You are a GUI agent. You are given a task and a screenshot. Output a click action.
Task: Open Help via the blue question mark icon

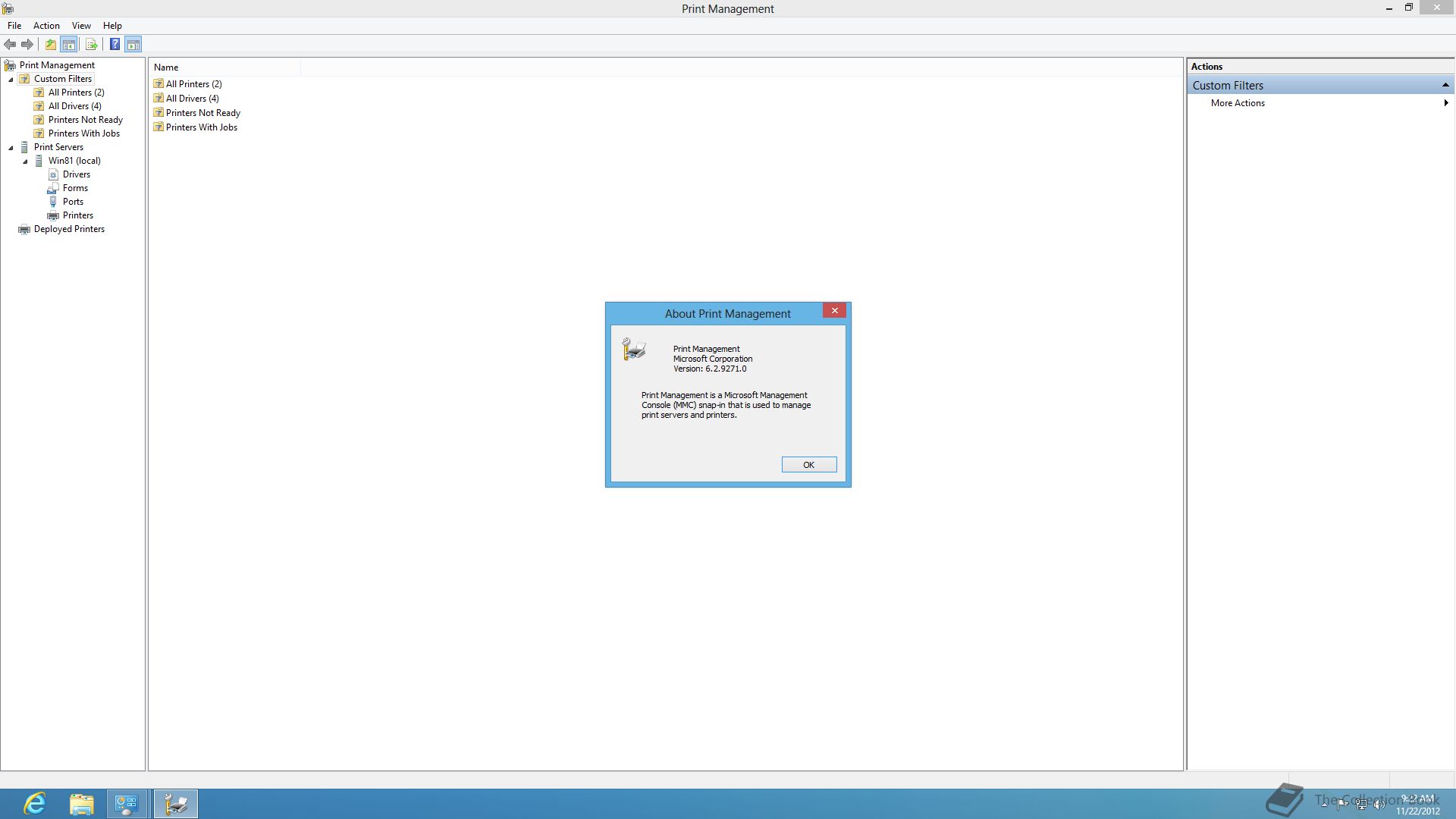point(115,45)
